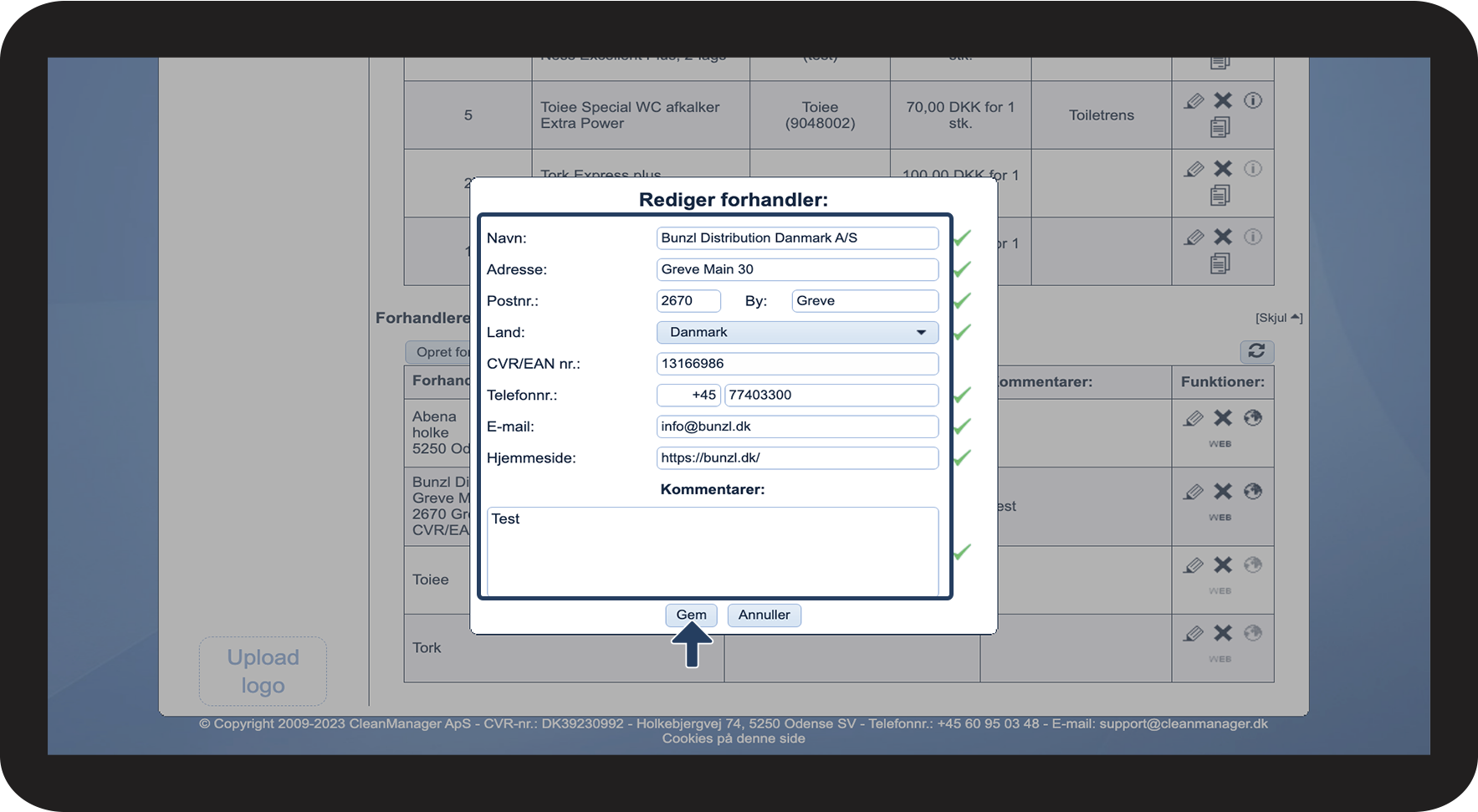
Task: Focus the Navn field with Bunzl Distribution
Action: point(797,237)
